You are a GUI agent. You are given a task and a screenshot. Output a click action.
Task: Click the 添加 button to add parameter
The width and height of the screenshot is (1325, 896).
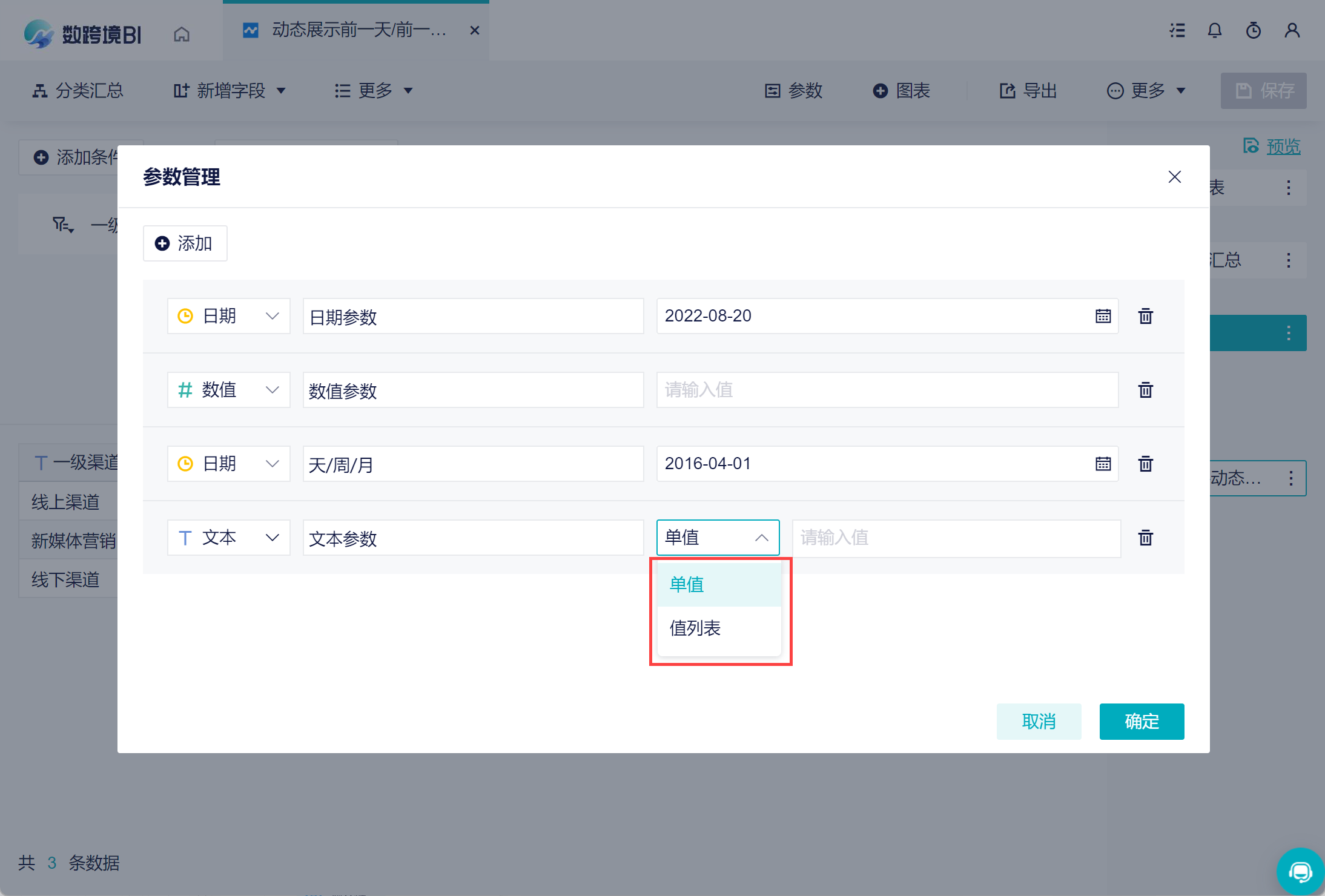tap(185, 243)
